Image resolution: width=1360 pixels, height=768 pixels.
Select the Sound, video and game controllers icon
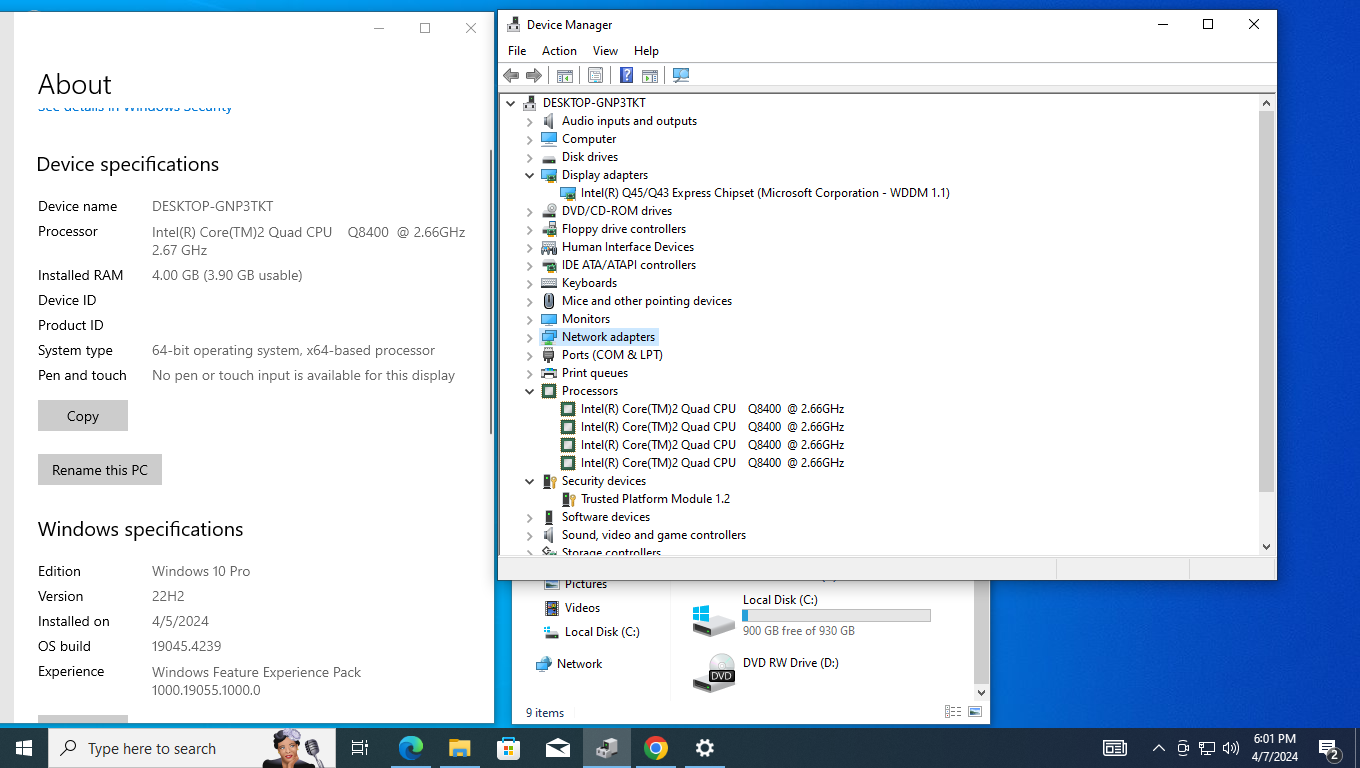pyautogui.click(x=549, y=535)
